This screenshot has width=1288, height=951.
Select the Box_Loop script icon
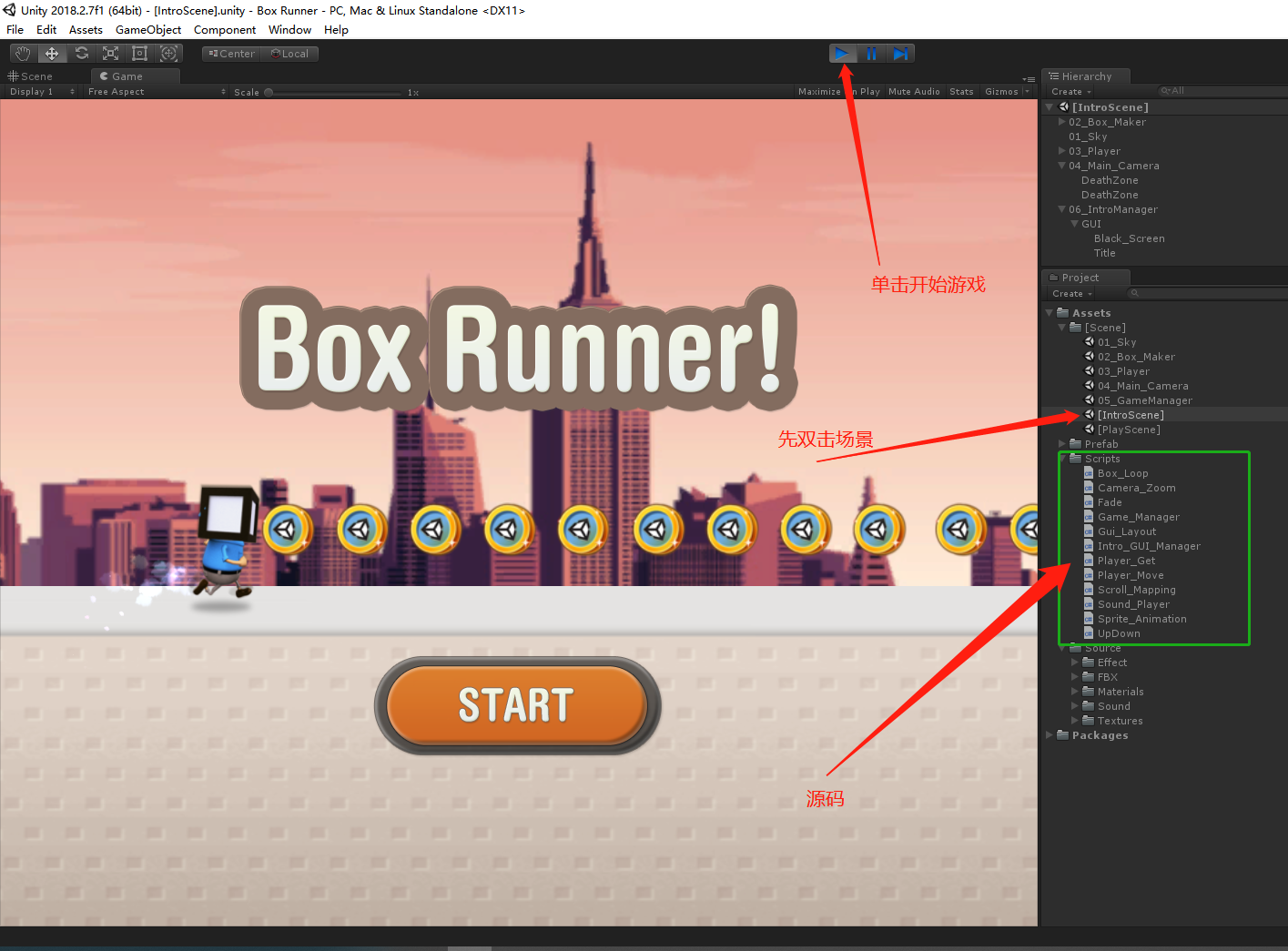click(x=1089, y=473)
